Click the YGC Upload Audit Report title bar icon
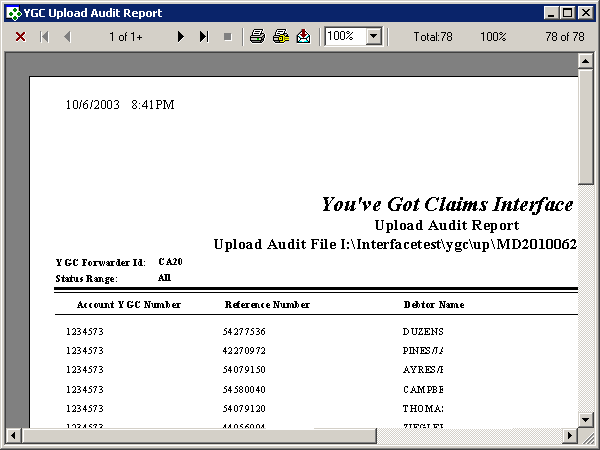The height and width of the screenshot is (450, 600). [x=12, y=11]
